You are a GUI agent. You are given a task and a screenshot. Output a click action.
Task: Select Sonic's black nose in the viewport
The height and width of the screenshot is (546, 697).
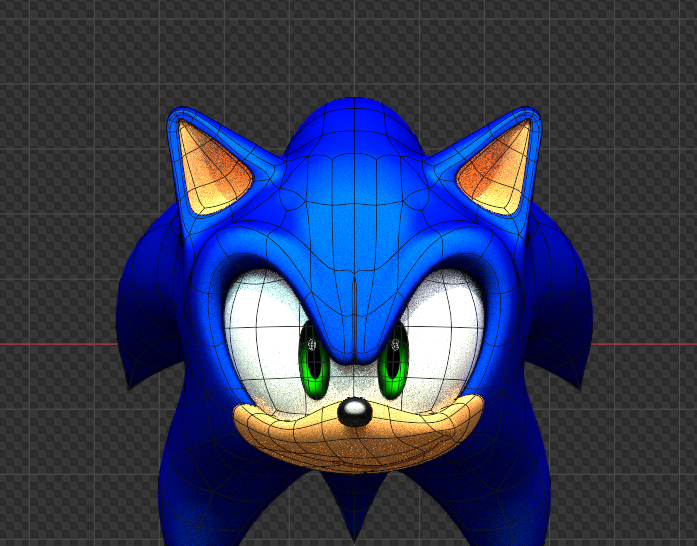pyautogui.click(x=354, y=412)
